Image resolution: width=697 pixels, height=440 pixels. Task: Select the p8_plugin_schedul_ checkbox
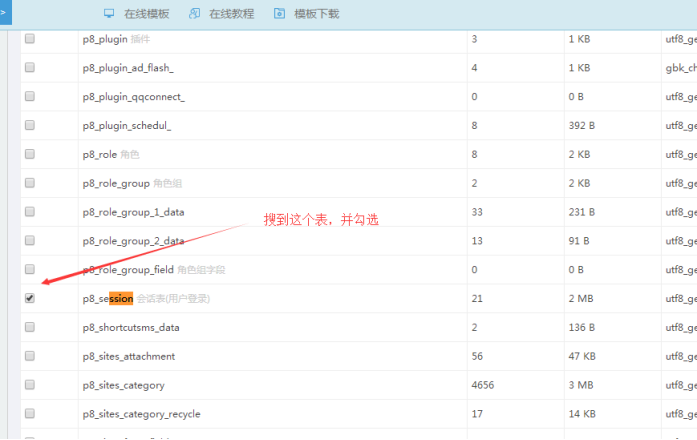(30, 125)
